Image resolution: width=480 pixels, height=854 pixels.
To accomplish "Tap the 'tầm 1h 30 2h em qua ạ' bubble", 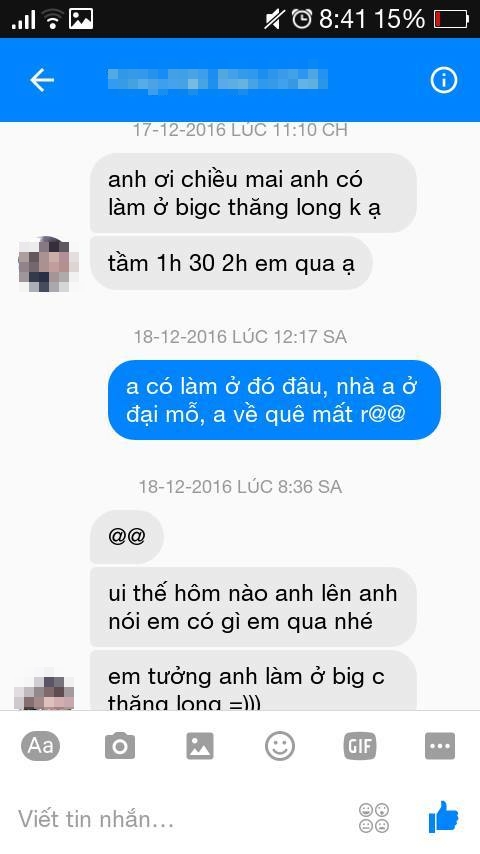I will tap(231, 263).
